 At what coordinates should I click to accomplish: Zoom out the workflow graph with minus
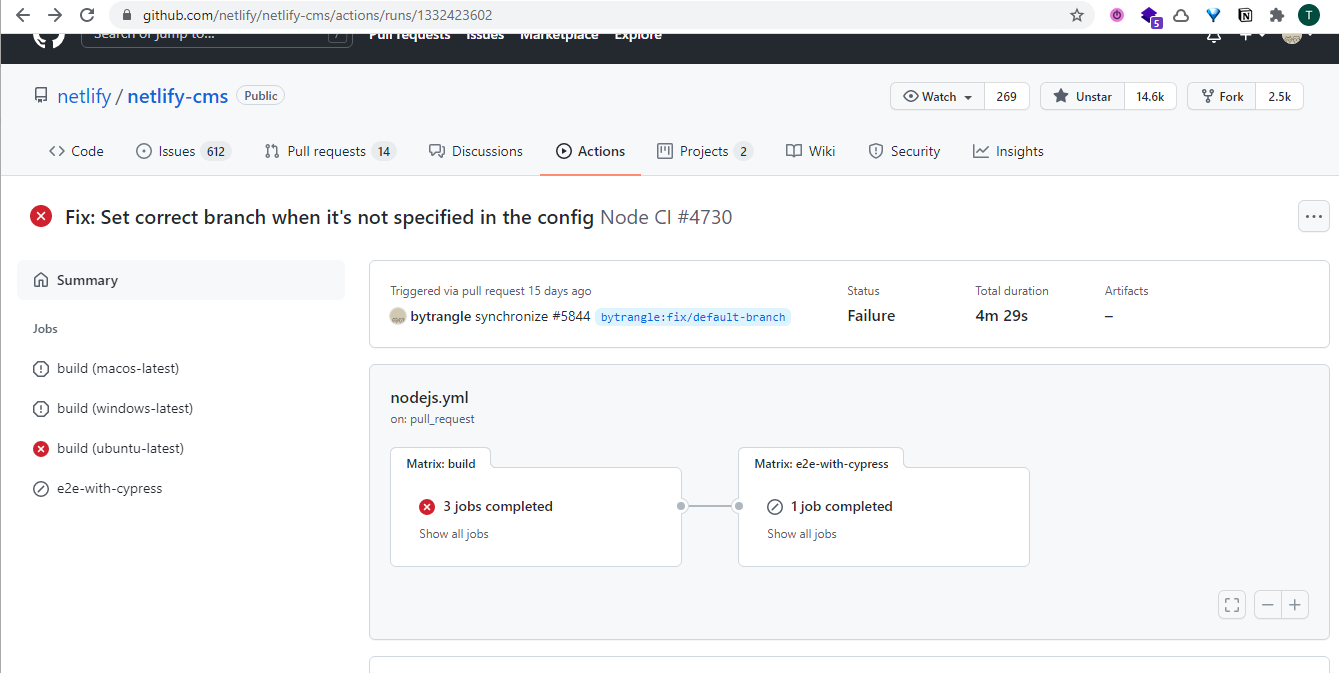point(1268,604)
